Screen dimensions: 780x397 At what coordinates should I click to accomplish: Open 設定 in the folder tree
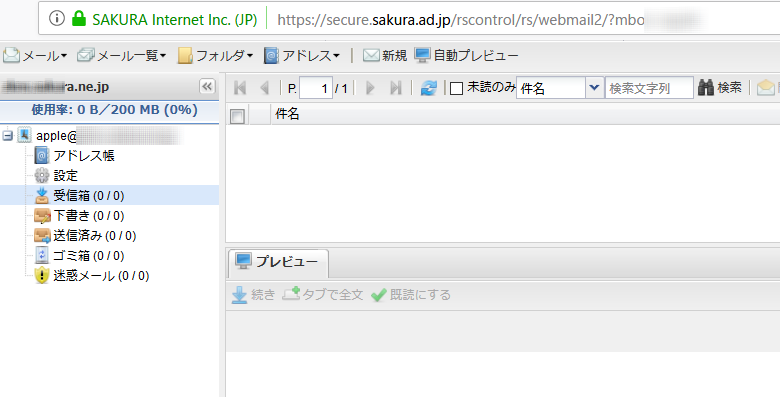[x=56, y=176]
